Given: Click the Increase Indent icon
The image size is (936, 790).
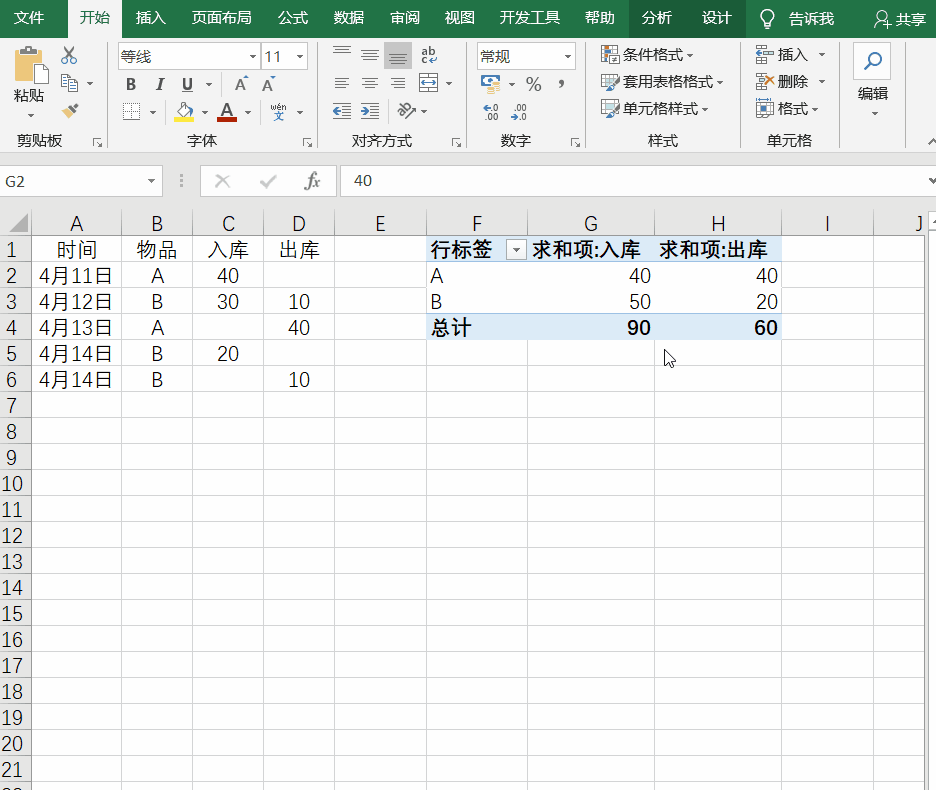Looking at the screenshot, I should pos(369,110).
